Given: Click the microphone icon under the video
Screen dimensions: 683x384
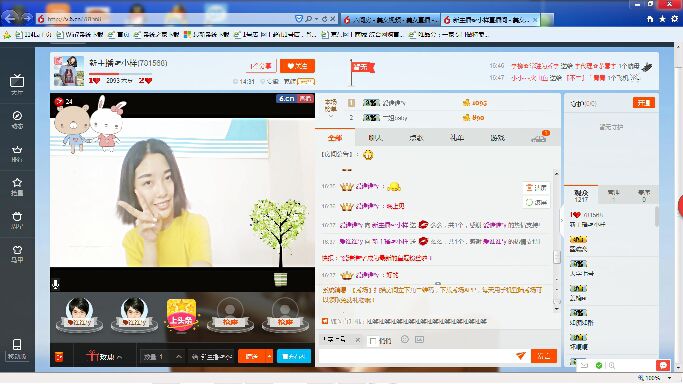Looking at the screenshot, I should [56, 284].
